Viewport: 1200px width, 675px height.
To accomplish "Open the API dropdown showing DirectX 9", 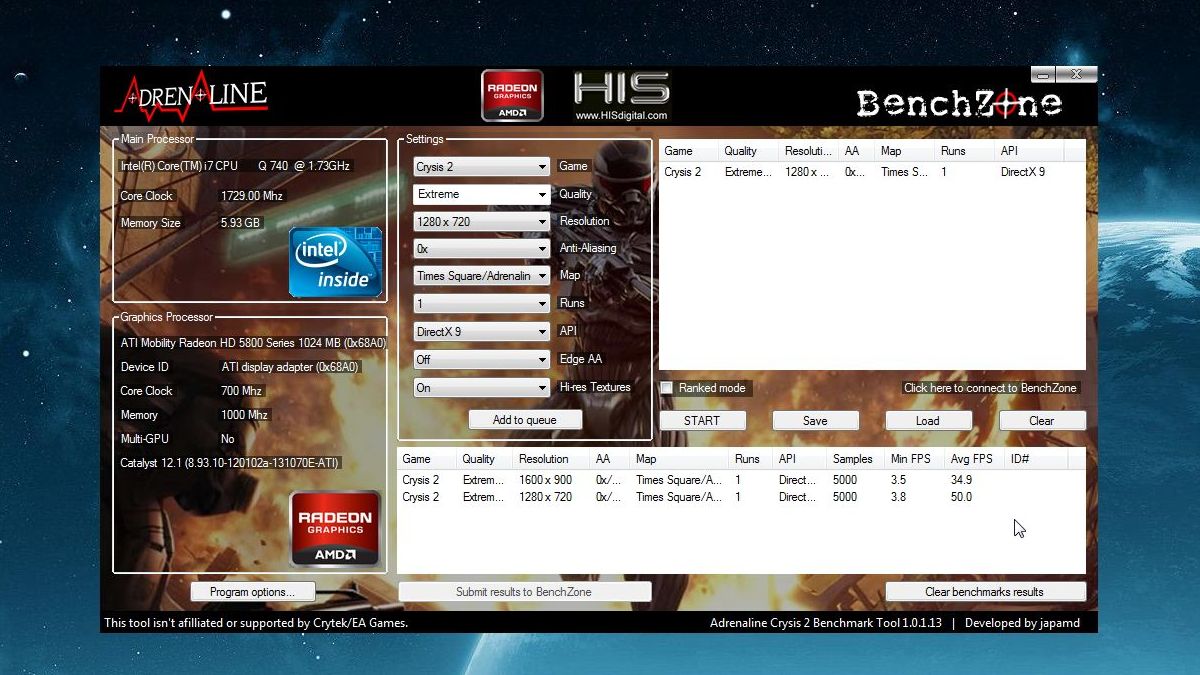I will pos(482,332).
